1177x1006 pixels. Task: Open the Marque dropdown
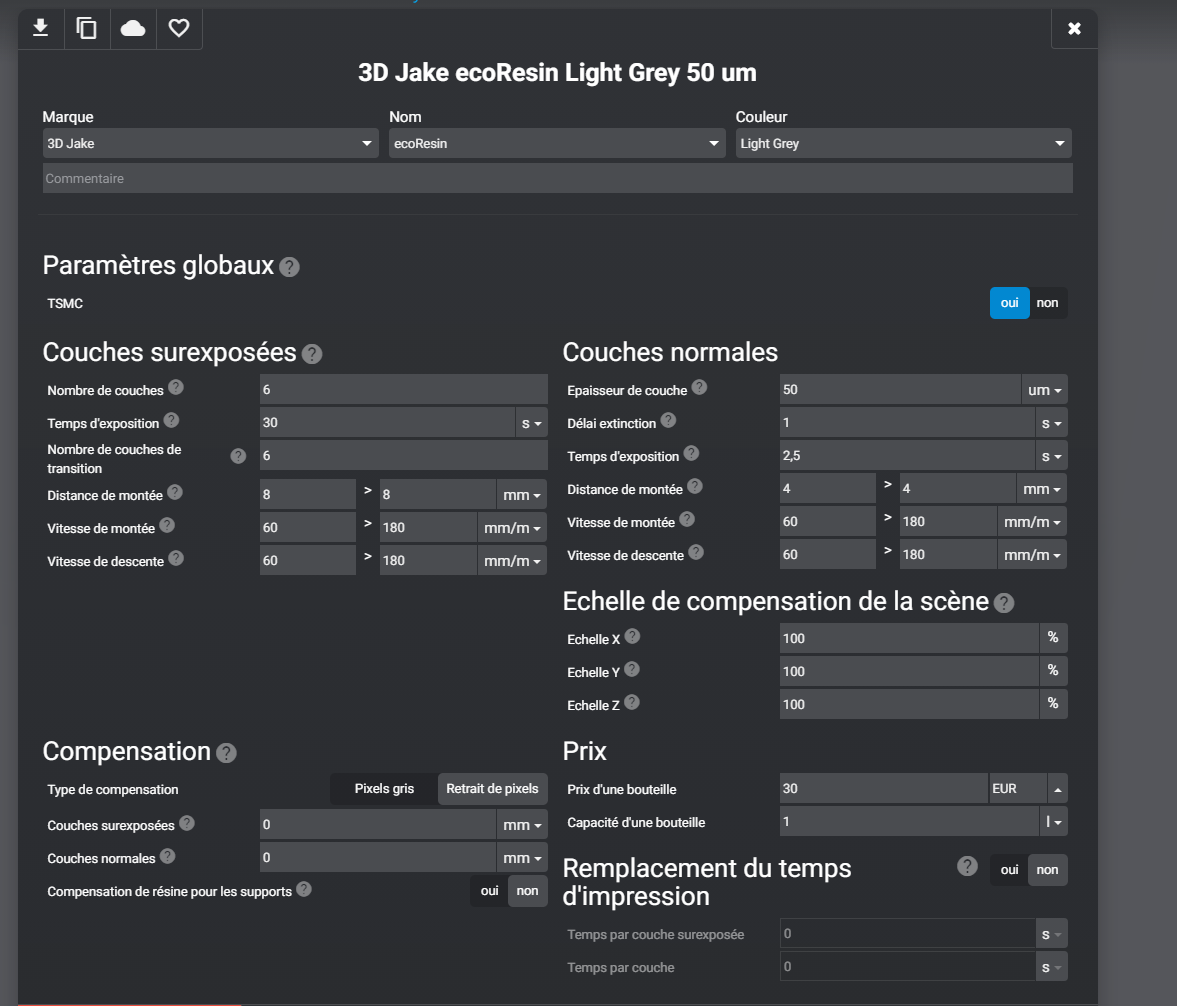pos(211,143)
